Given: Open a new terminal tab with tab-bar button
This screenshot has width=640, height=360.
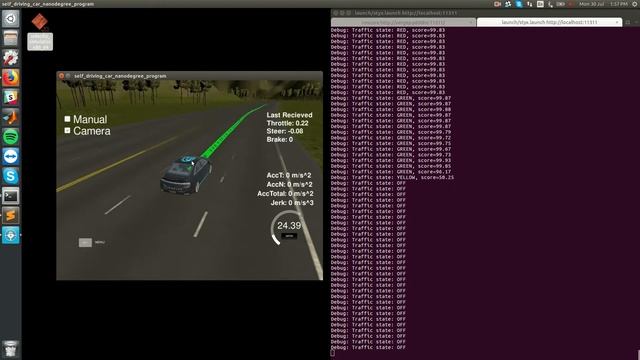Looking at the screenshot, I should (628, 22).
